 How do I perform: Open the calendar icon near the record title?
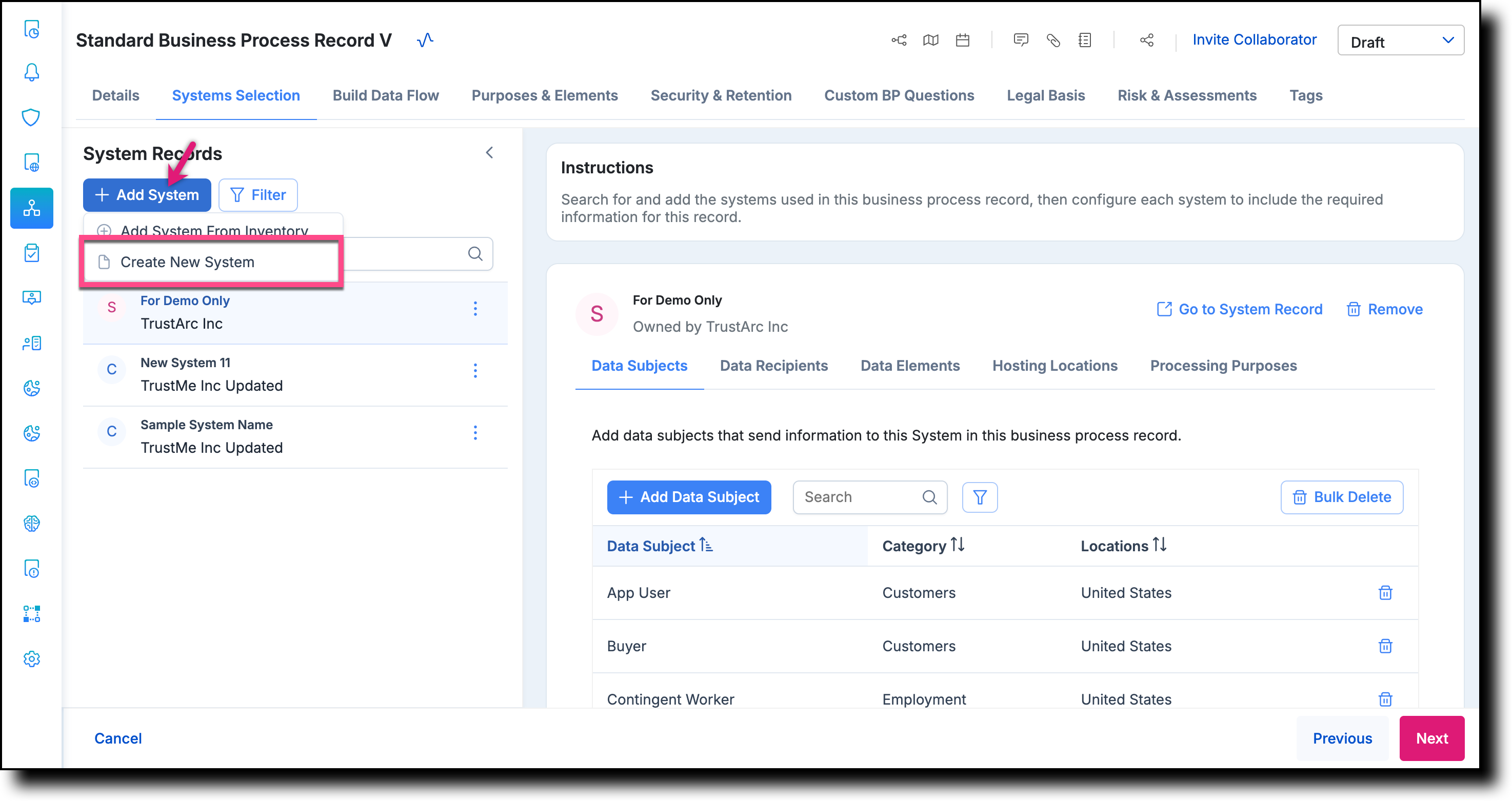tap(962, 40)
